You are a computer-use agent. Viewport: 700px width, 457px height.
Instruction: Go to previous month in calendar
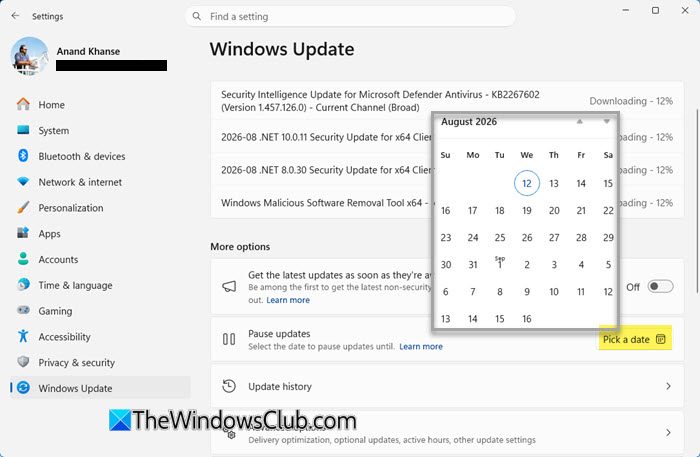coord(579,121)
